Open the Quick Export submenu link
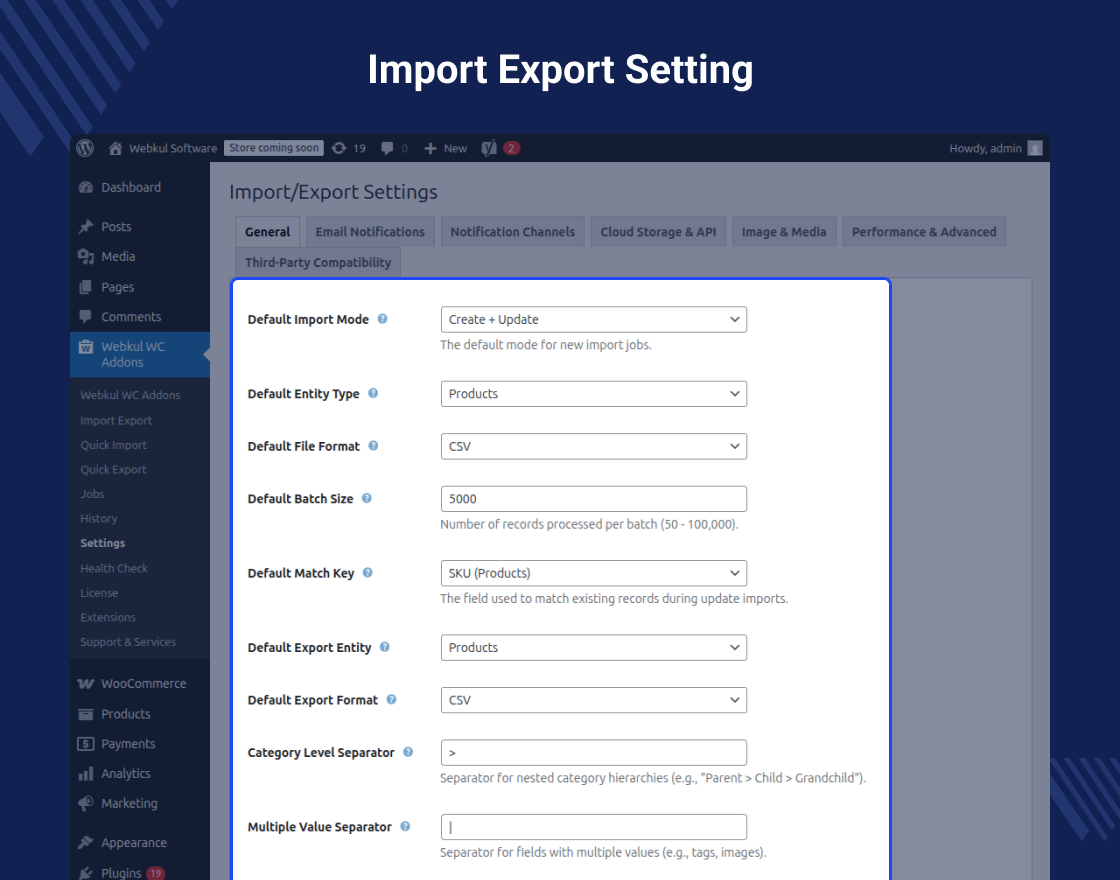The width and height of the screenshot is (1120, 880). (113, 469)
